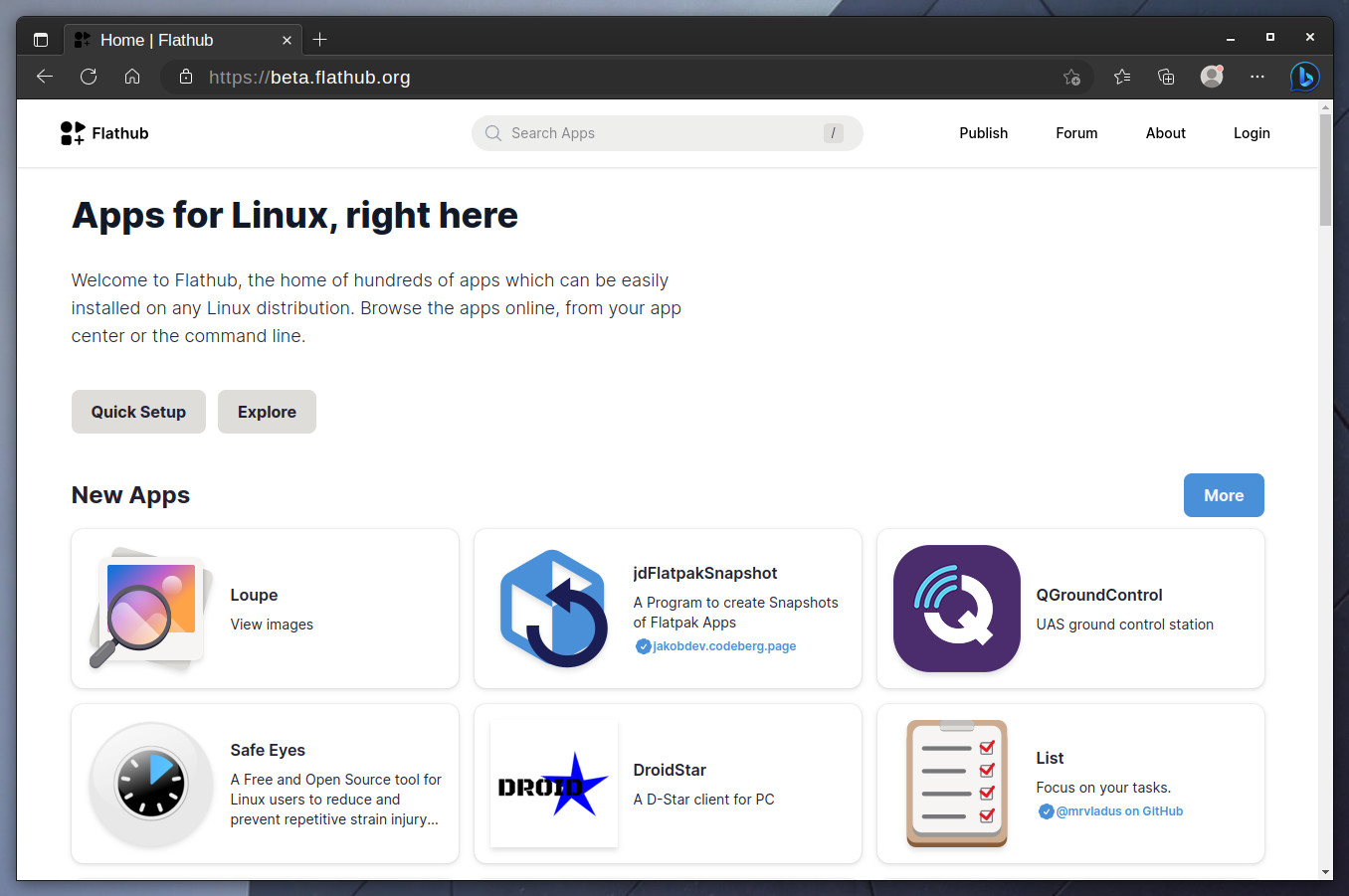Open the favorites list icon
Screen dimensions: 1349x896
click(1122, 77)
